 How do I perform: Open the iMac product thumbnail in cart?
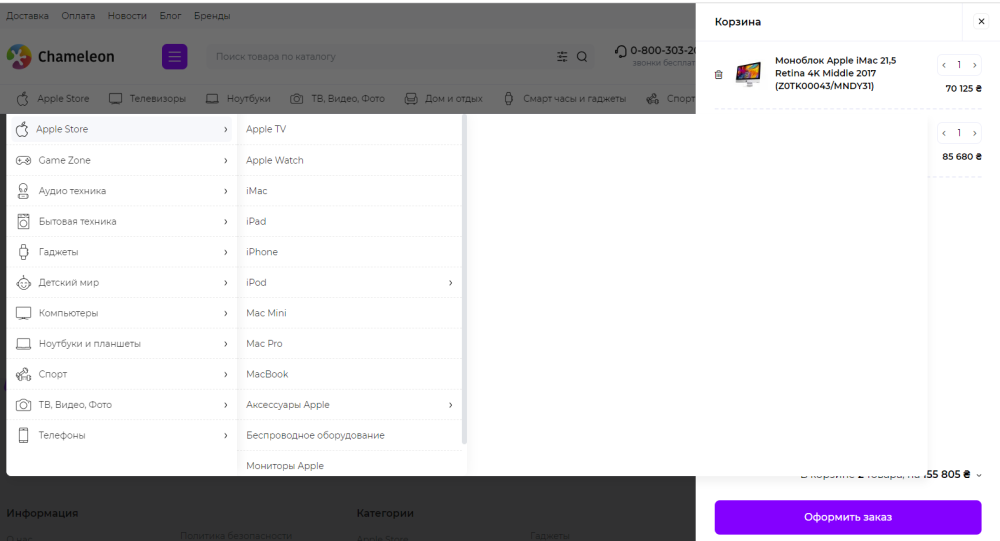[748, 74]
